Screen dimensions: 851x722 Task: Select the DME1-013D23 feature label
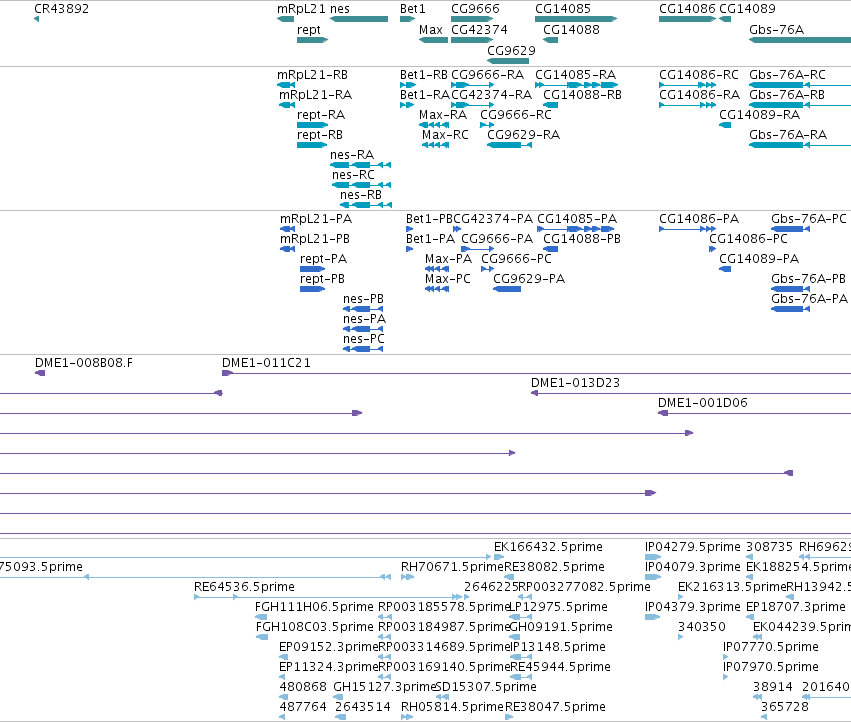575,383
